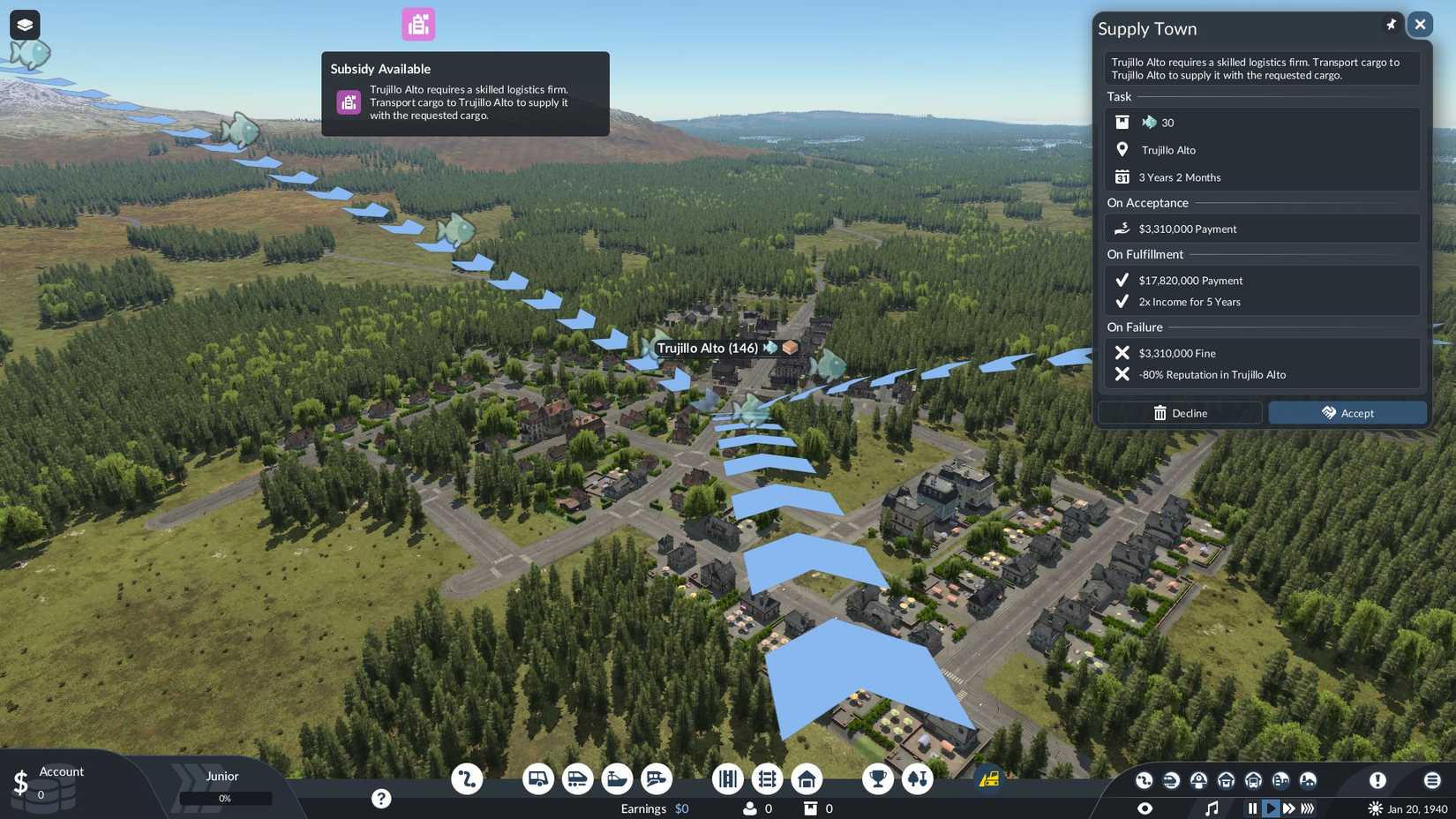Viewport: 1456px width, 819px height.
Task: Close the Supply Town window
Action: (x=1420, y=25)
